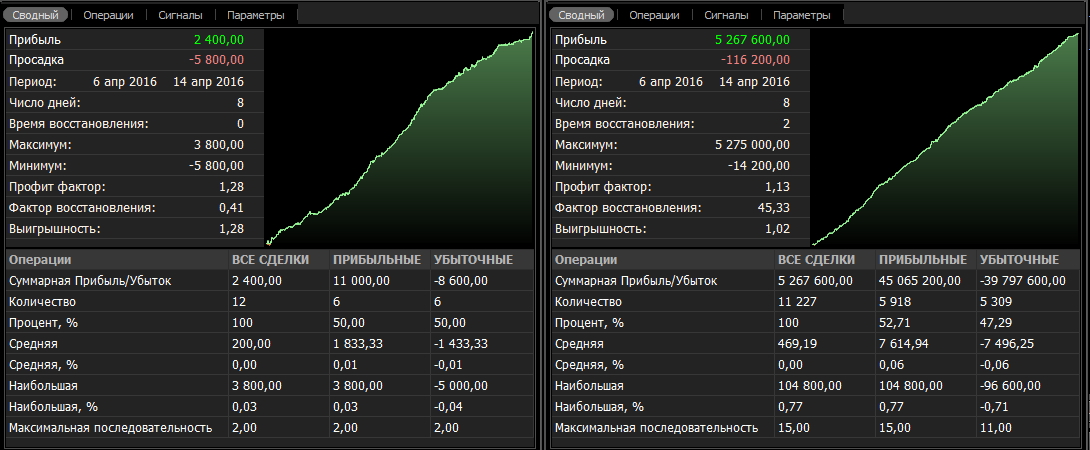Click the Фактор восстановления value 0,41
The width and height of the screenshot is (1090, 450).
tap(230, 207)
